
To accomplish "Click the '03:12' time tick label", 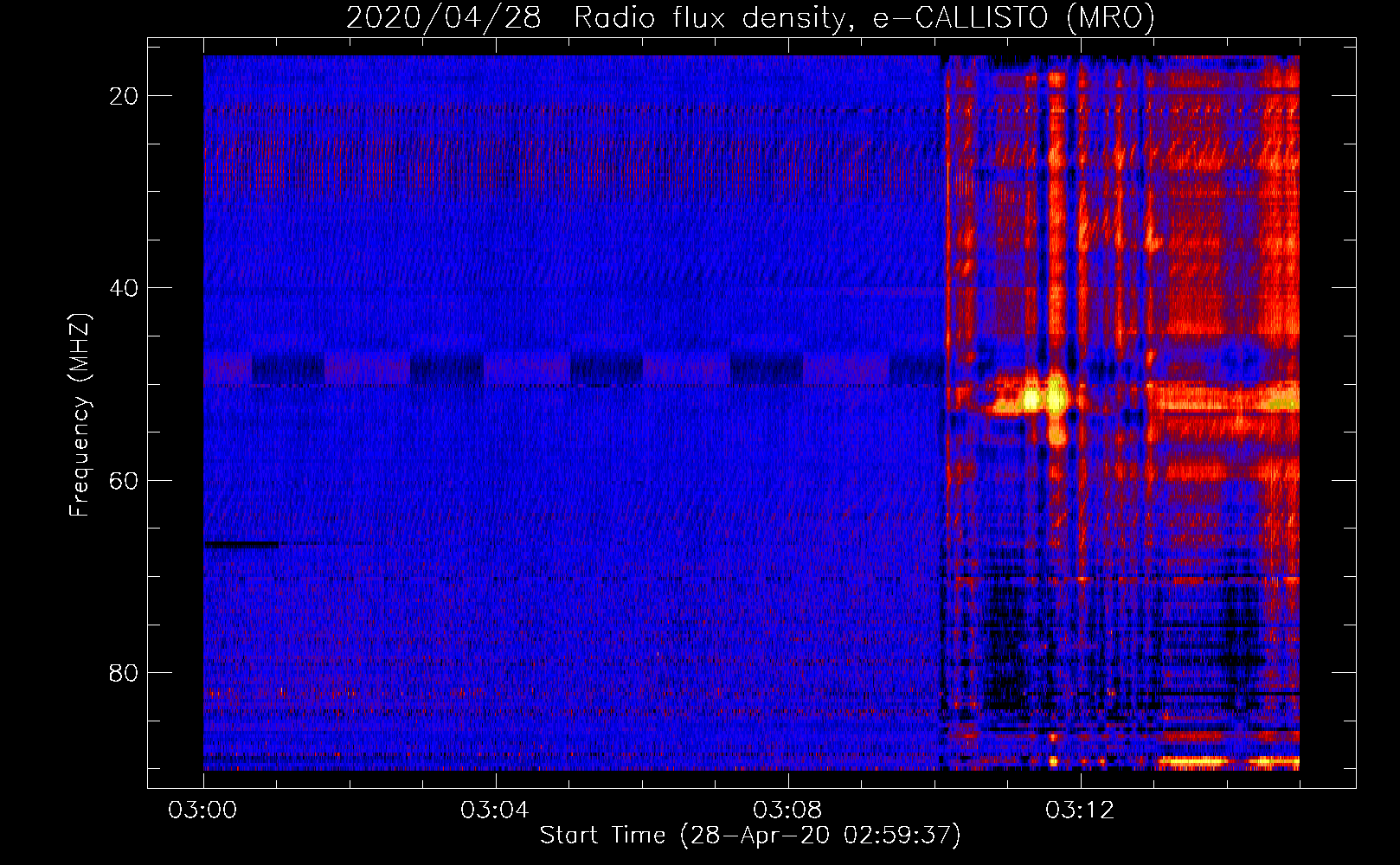I will pyautogui.click(x=1080, y=811).
